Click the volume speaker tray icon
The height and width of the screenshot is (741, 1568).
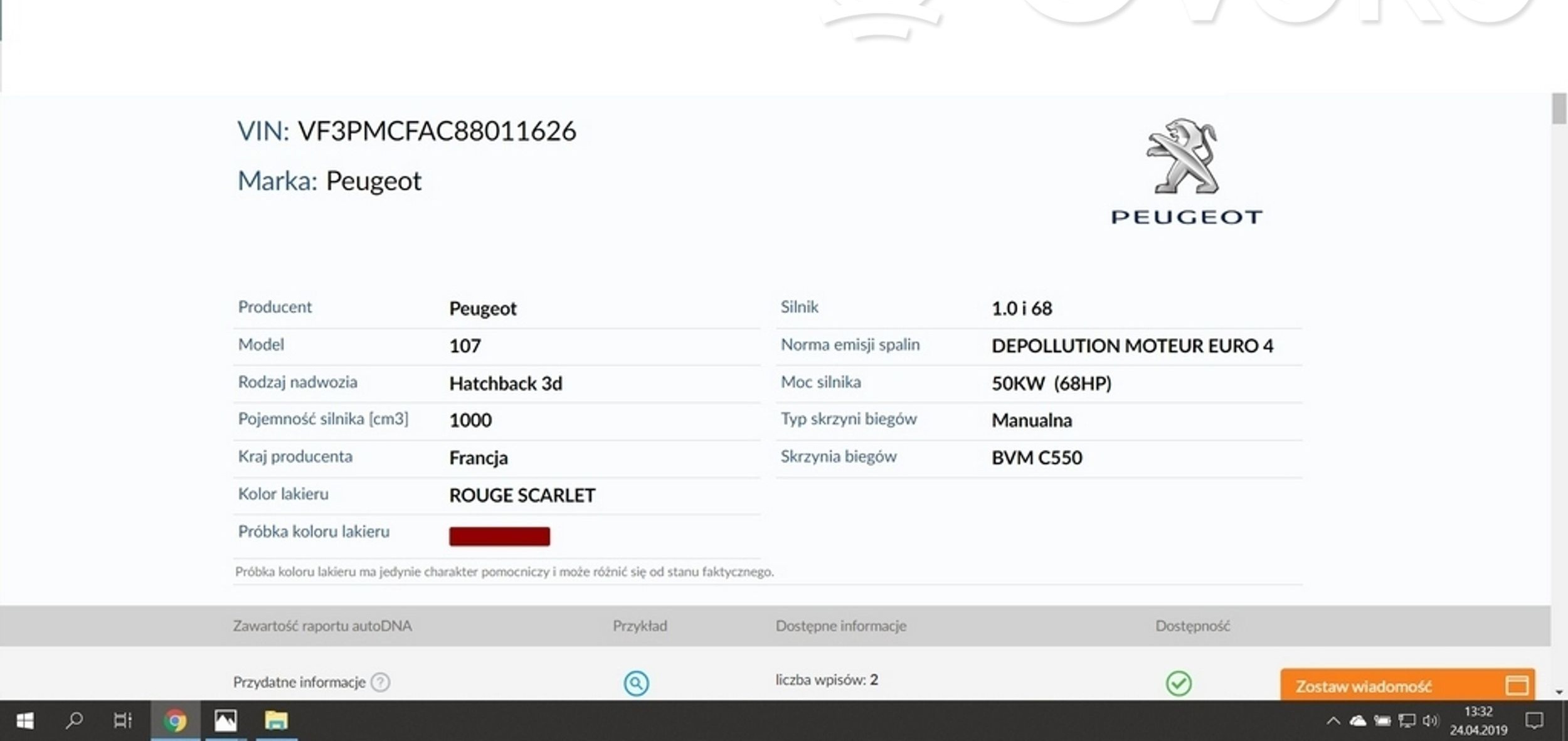(1429, 720)
